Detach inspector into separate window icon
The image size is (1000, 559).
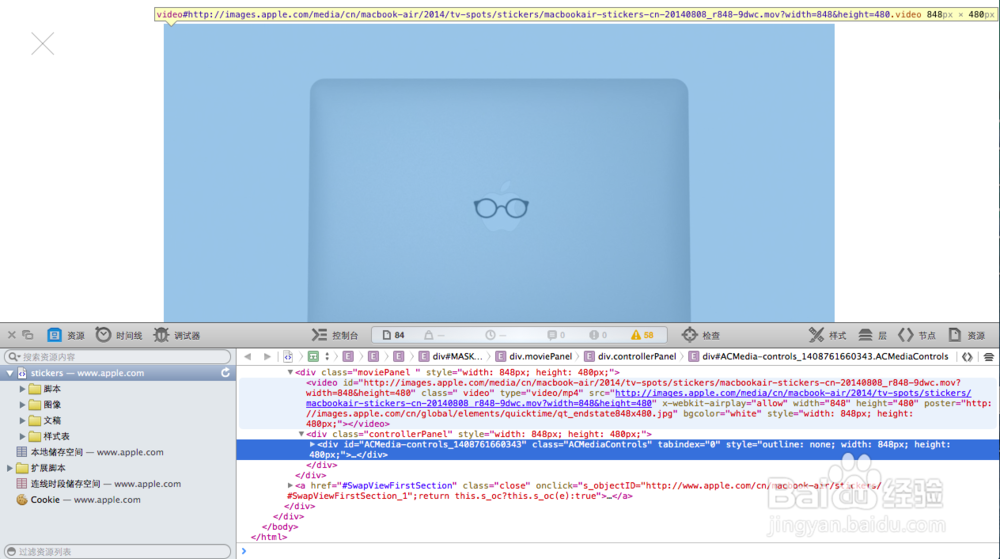coord(27,335)
